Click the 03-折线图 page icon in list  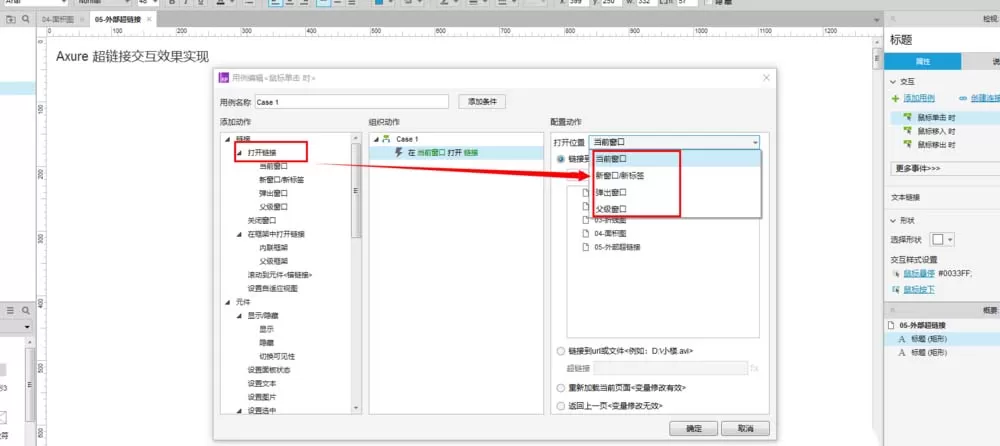coord(585,219)
